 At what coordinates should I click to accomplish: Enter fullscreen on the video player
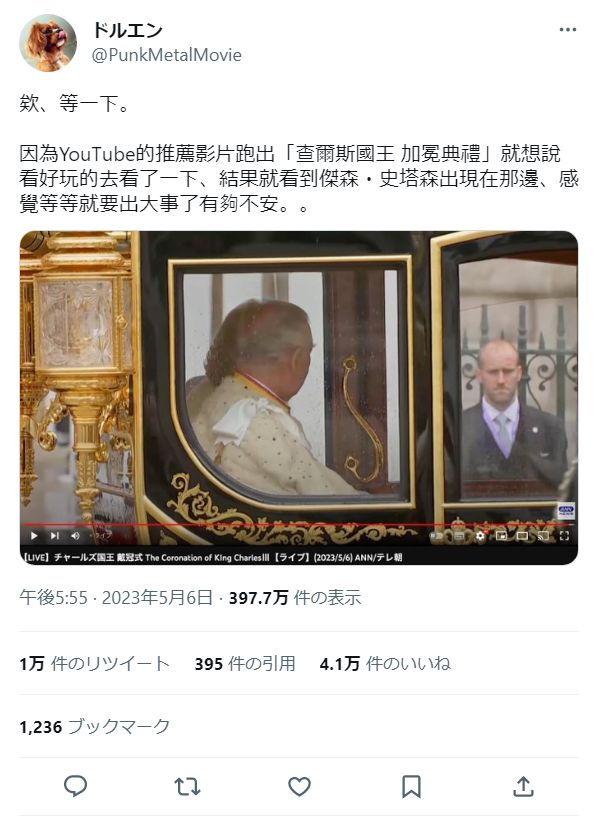564,536
